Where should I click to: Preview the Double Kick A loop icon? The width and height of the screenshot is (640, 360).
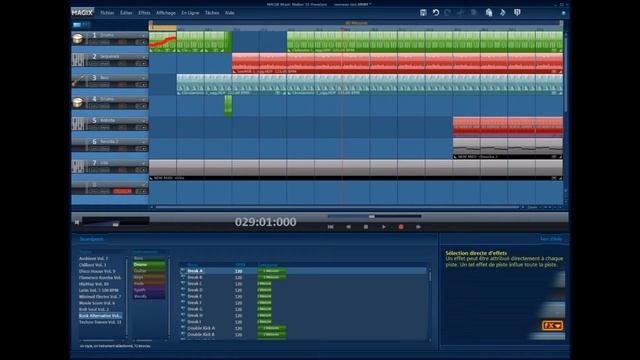[183, 328]
